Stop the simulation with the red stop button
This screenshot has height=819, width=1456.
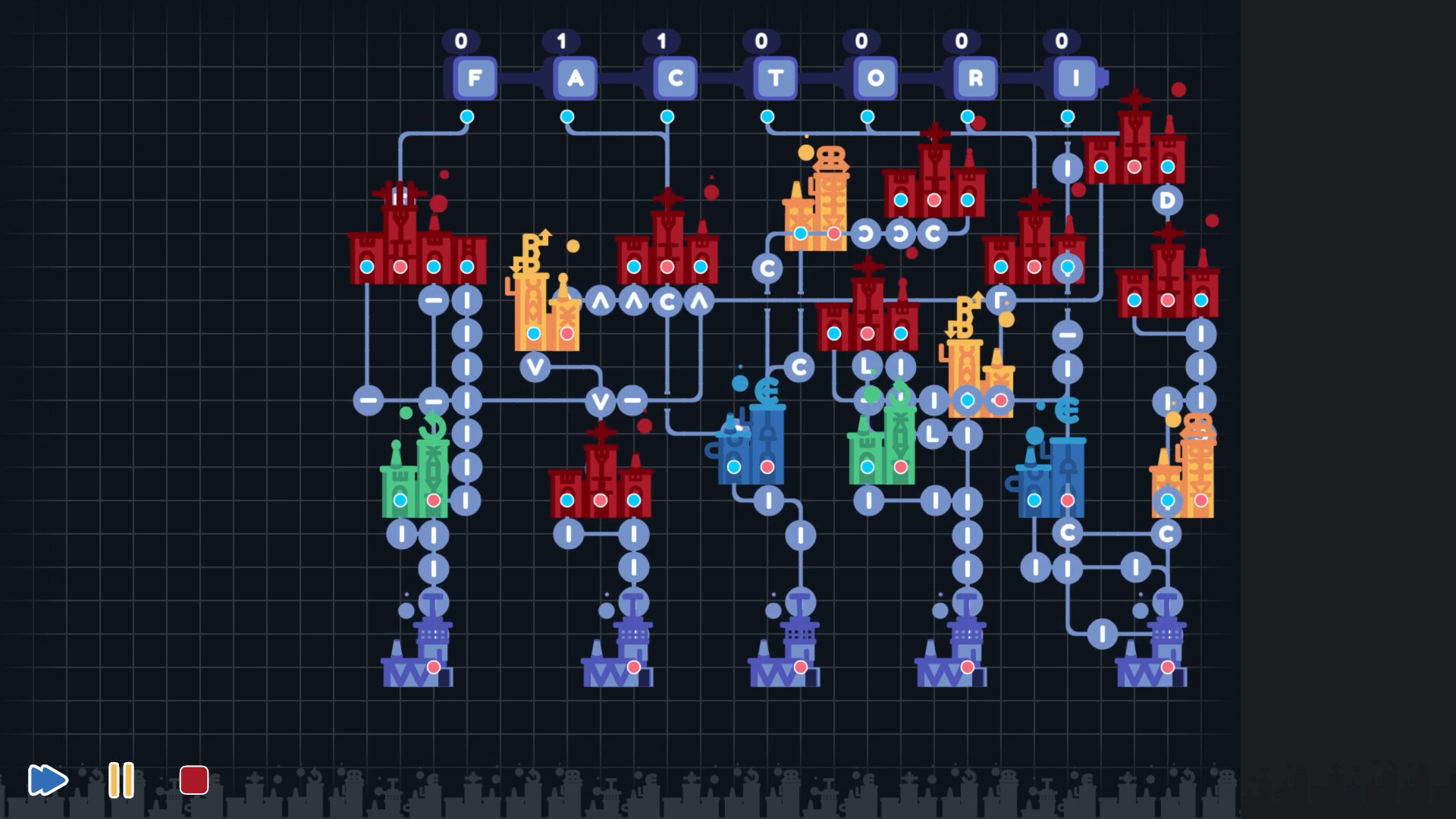click(x=194, y=780)
